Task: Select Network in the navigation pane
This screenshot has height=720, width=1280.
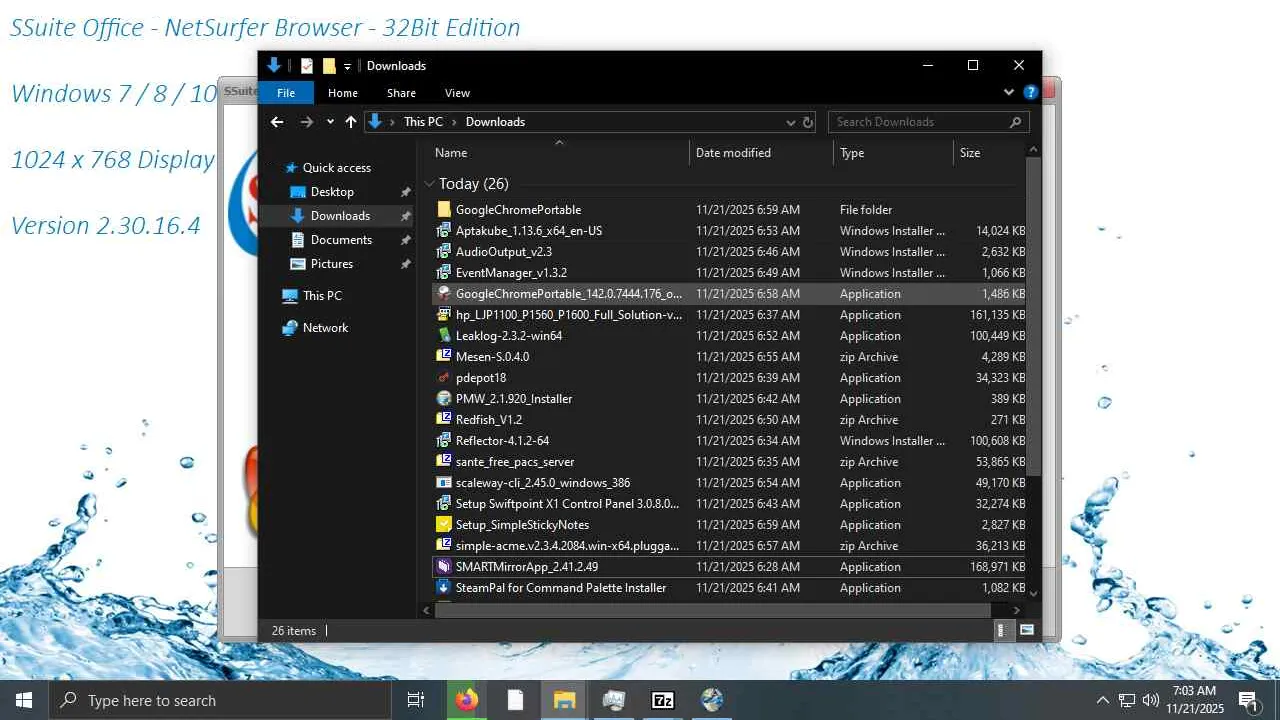Action: click(325, 328)
